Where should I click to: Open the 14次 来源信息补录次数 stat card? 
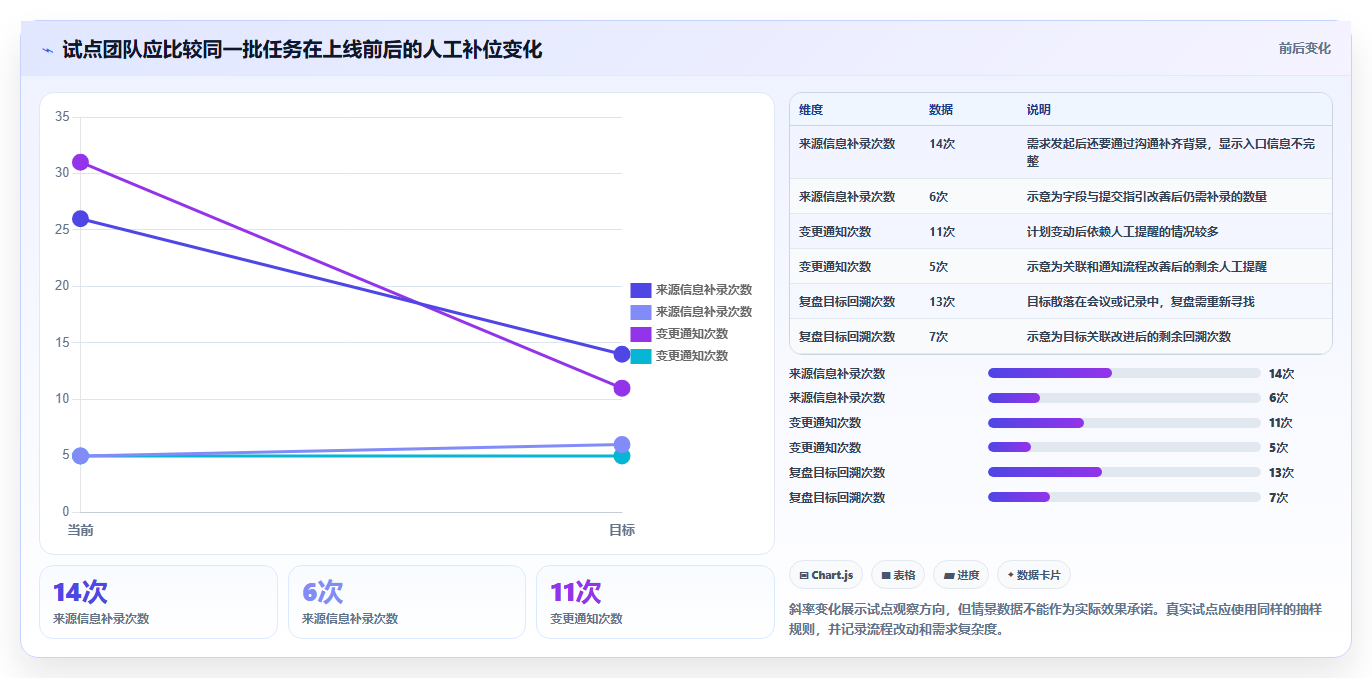158,602
